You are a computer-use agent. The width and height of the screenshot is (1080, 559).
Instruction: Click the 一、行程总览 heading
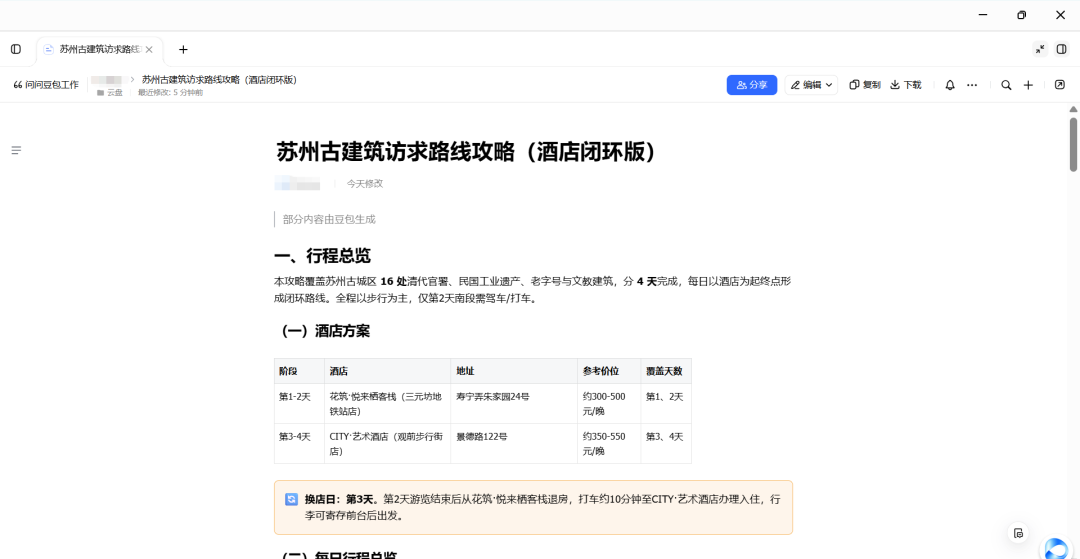point(322,256)
